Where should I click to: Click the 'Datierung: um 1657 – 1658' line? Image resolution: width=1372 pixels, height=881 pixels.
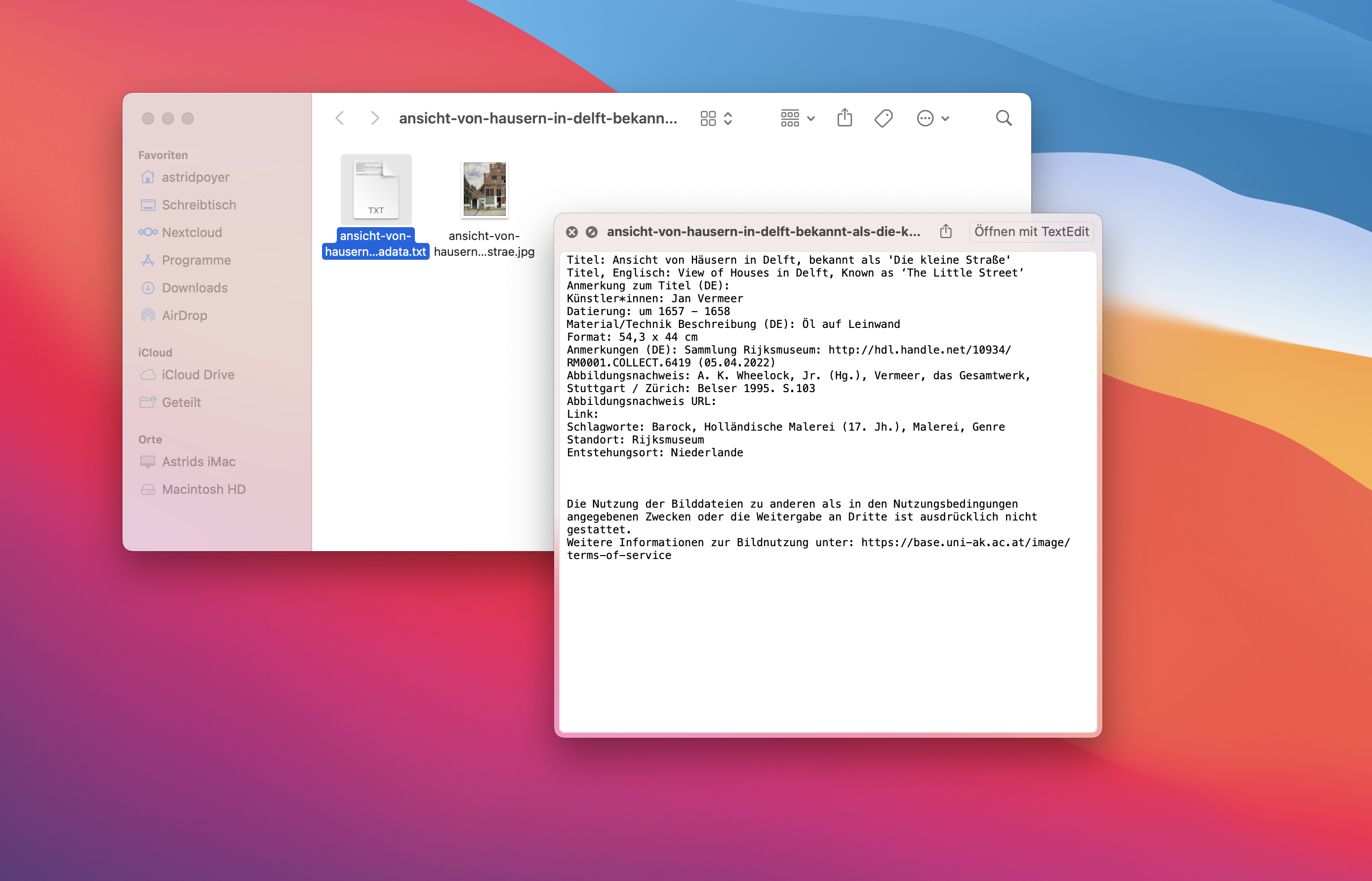pos(648,312)
